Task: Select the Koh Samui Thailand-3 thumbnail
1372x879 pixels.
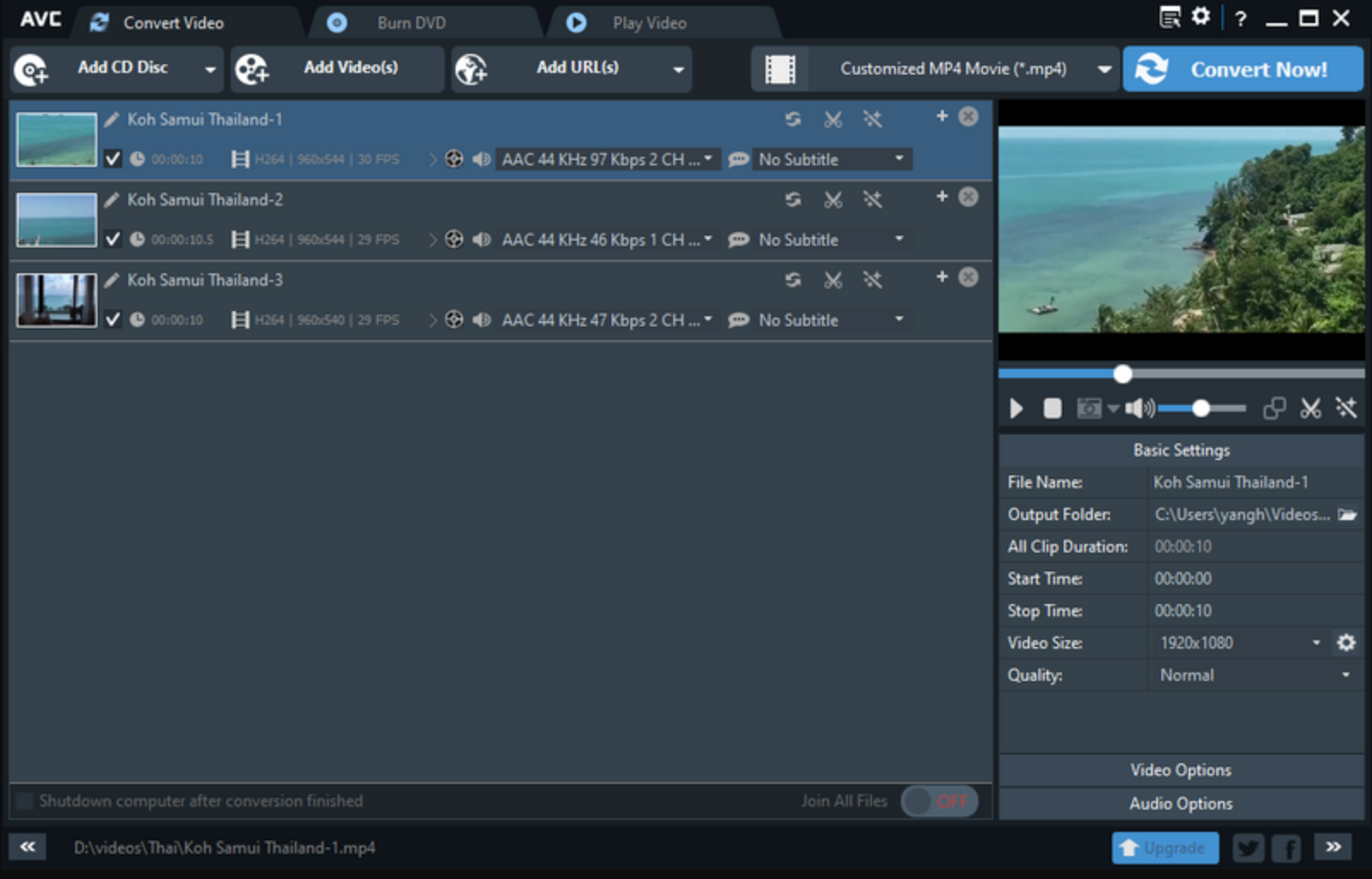Action: tap(56, 300)
